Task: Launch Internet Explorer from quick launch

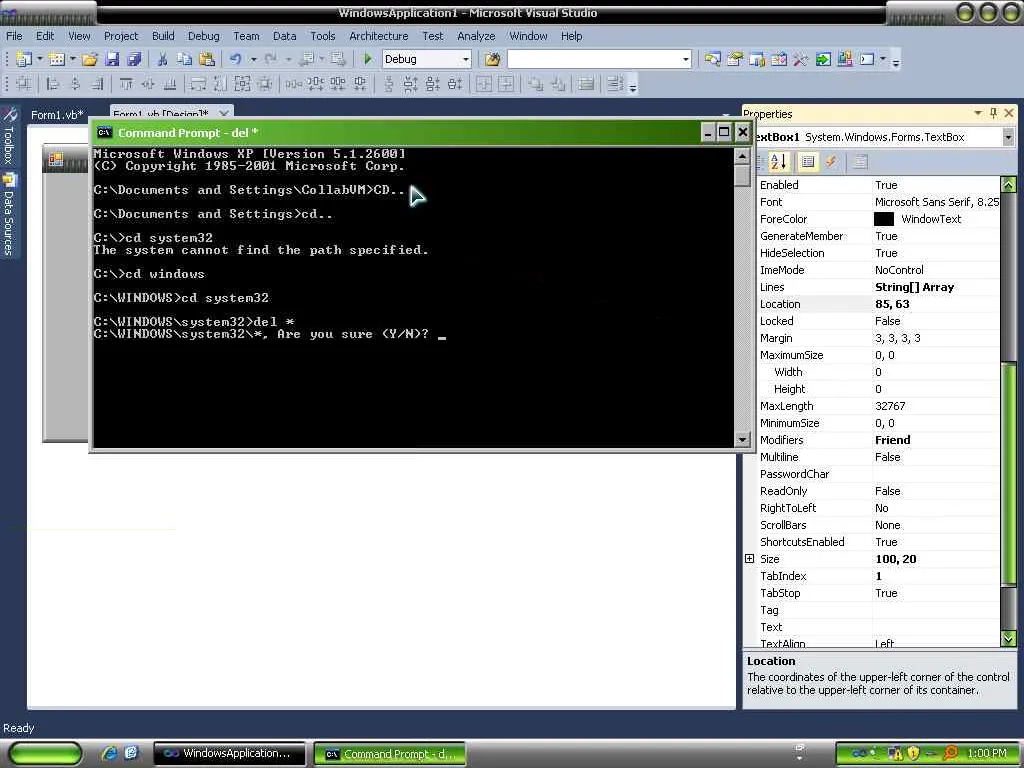Action: point(109,753)
